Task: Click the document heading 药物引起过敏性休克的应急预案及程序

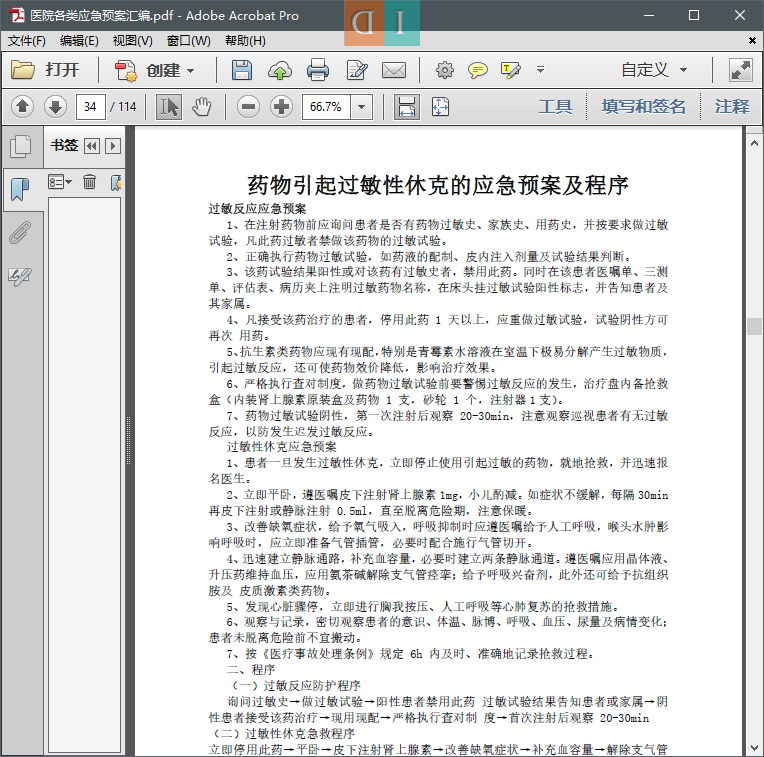Action: 438,186
